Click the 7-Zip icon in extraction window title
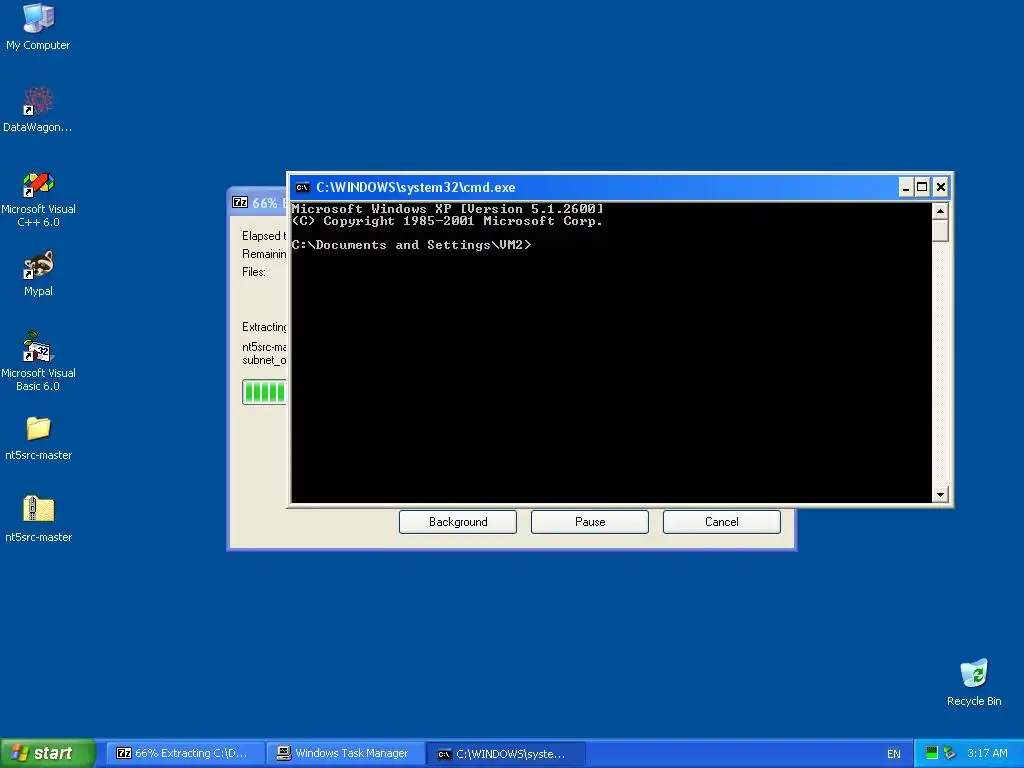The width and height of the screenshot is (1024, 768). (x=240, y=202)
